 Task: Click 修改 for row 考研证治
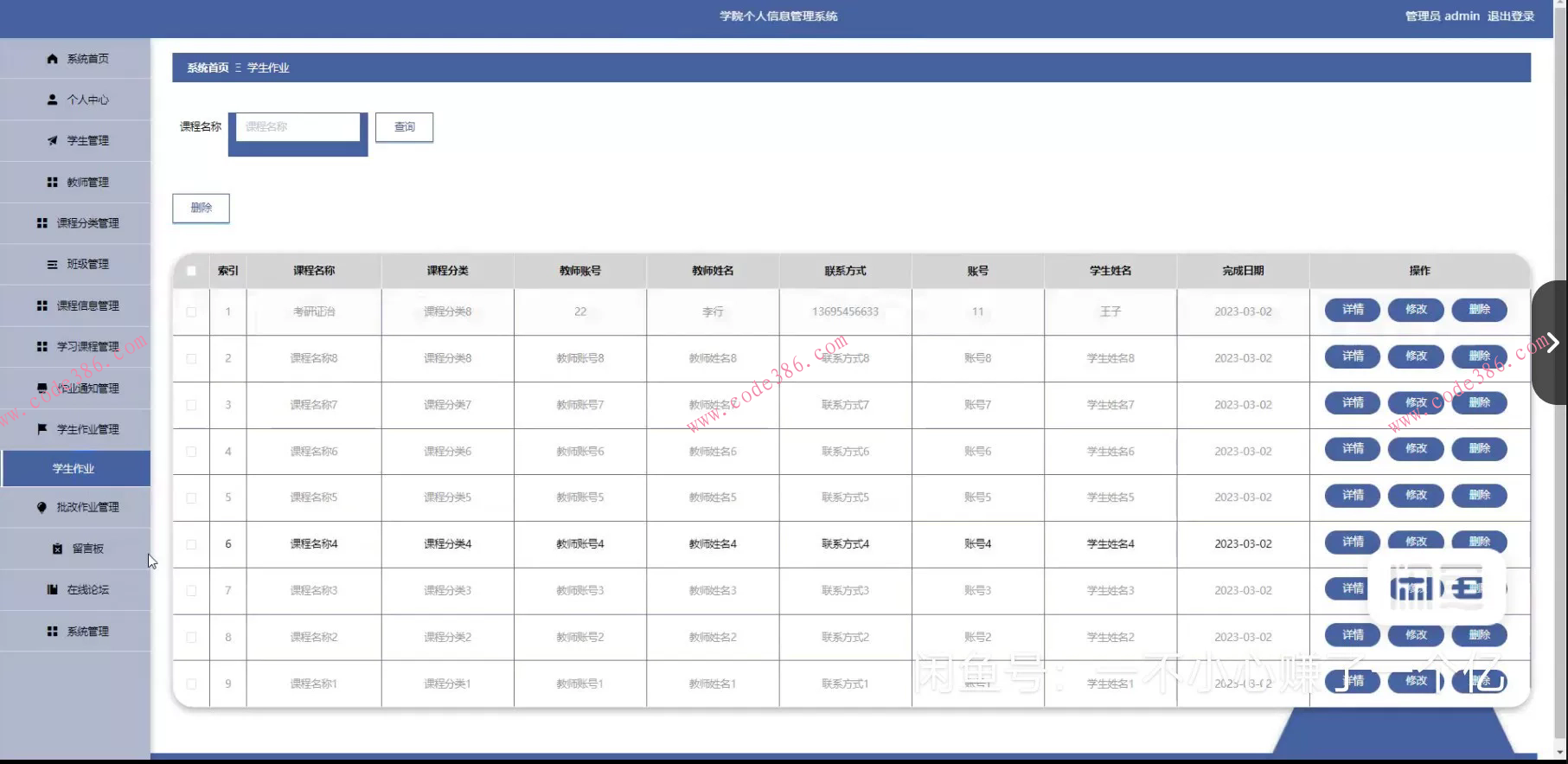[x=1416, y=310]
